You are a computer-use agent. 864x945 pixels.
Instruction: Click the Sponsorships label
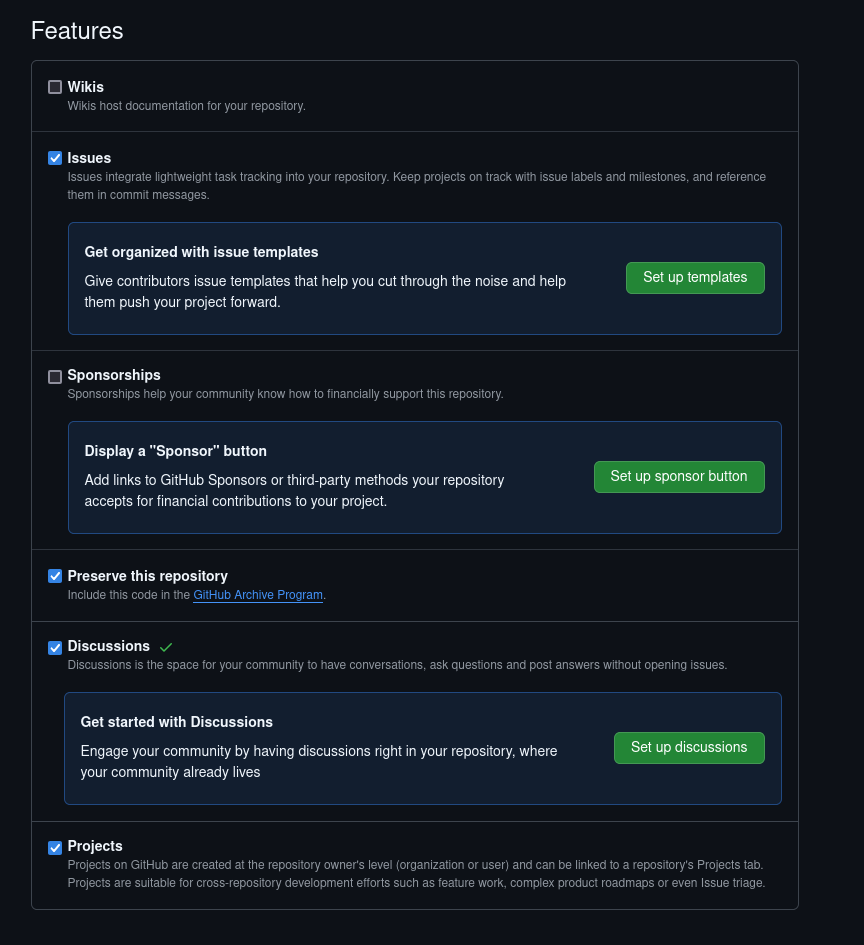coord(114,375)
